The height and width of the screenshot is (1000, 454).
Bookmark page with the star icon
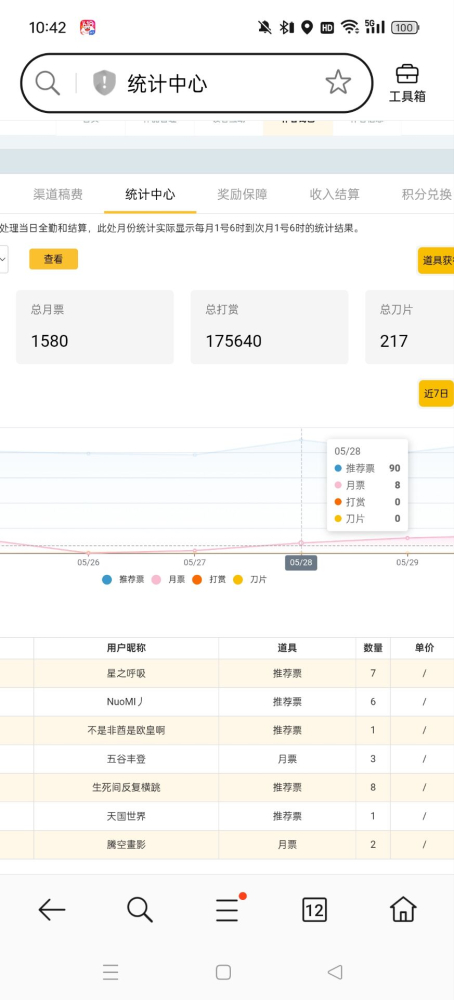point(338,83)
